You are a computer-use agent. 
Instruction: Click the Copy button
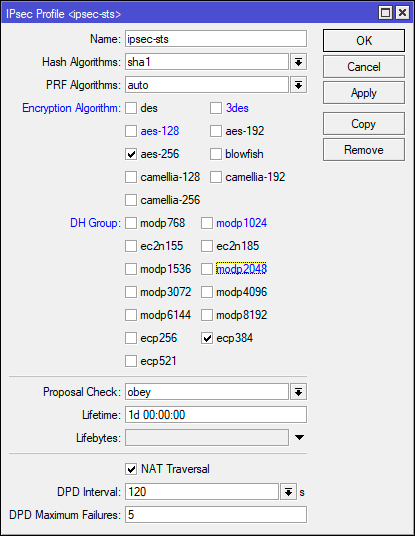(364, 124)
